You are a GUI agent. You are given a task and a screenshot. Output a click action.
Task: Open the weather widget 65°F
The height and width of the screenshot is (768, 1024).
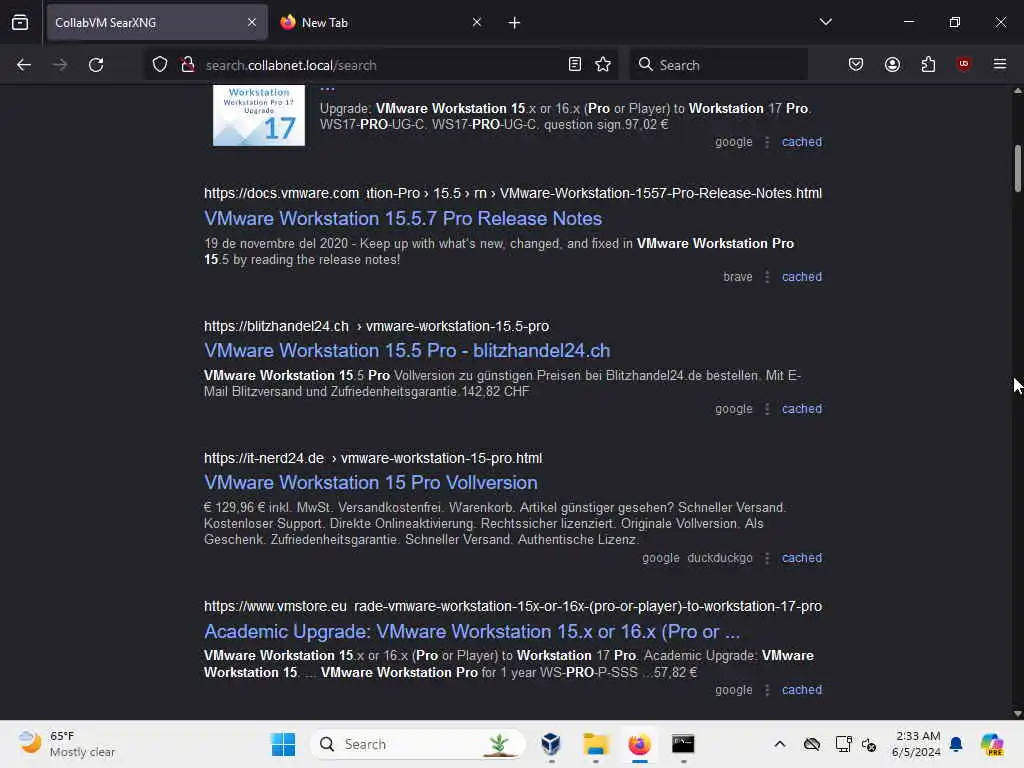click(65, 744)
